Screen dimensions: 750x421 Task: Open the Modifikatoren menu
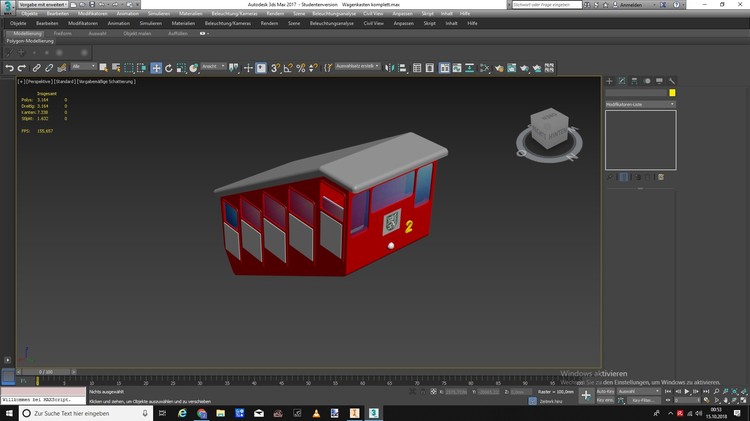tap(83, 23)
